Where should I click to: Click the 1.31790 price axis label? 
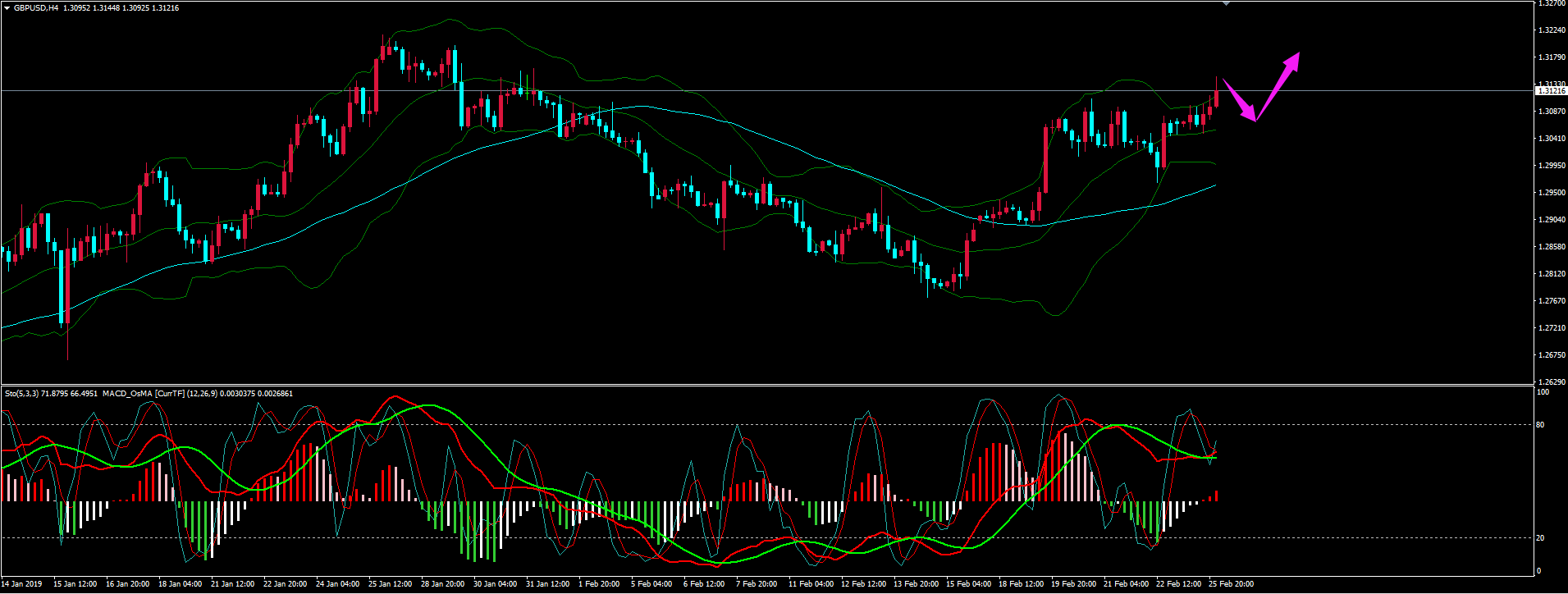tap(1551, 57)
